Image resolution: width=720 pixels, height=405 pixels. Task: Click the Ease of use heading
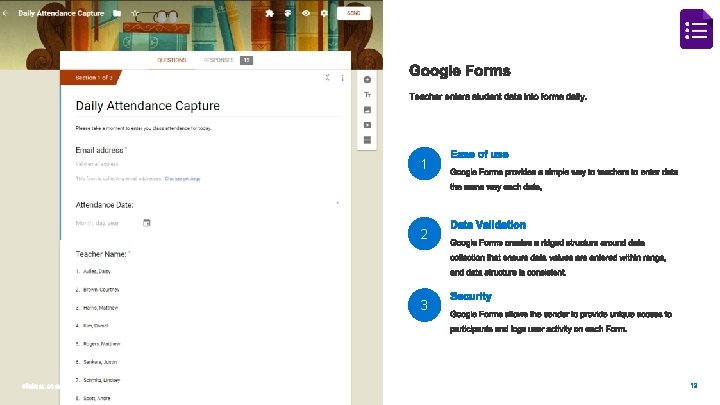click(479, 154)
